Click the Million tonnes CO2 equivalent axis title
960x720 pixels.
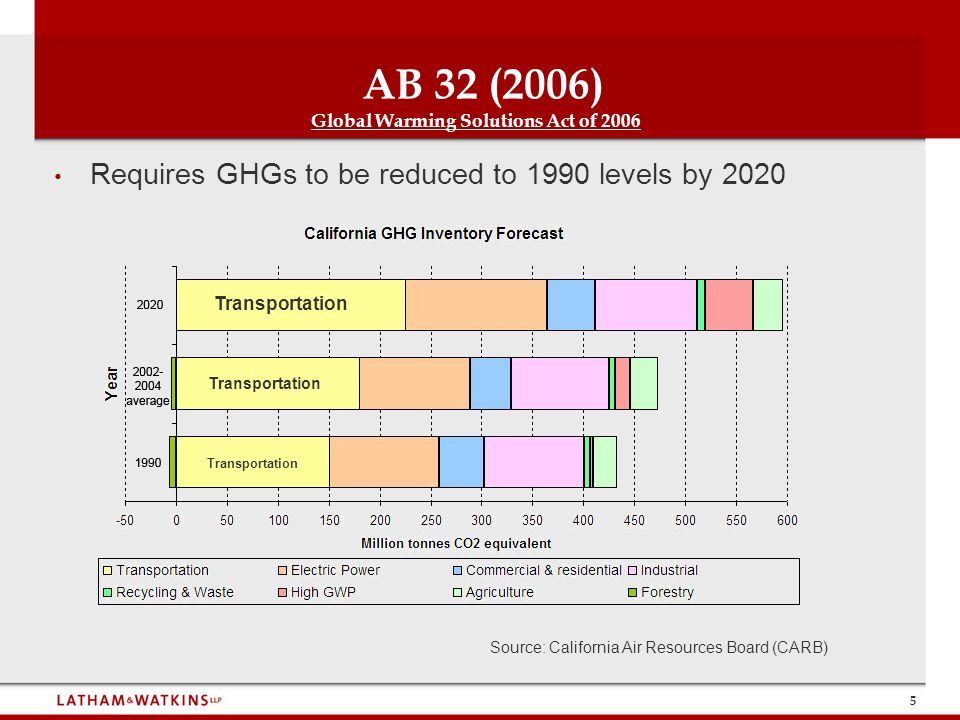tap(456, 544)
